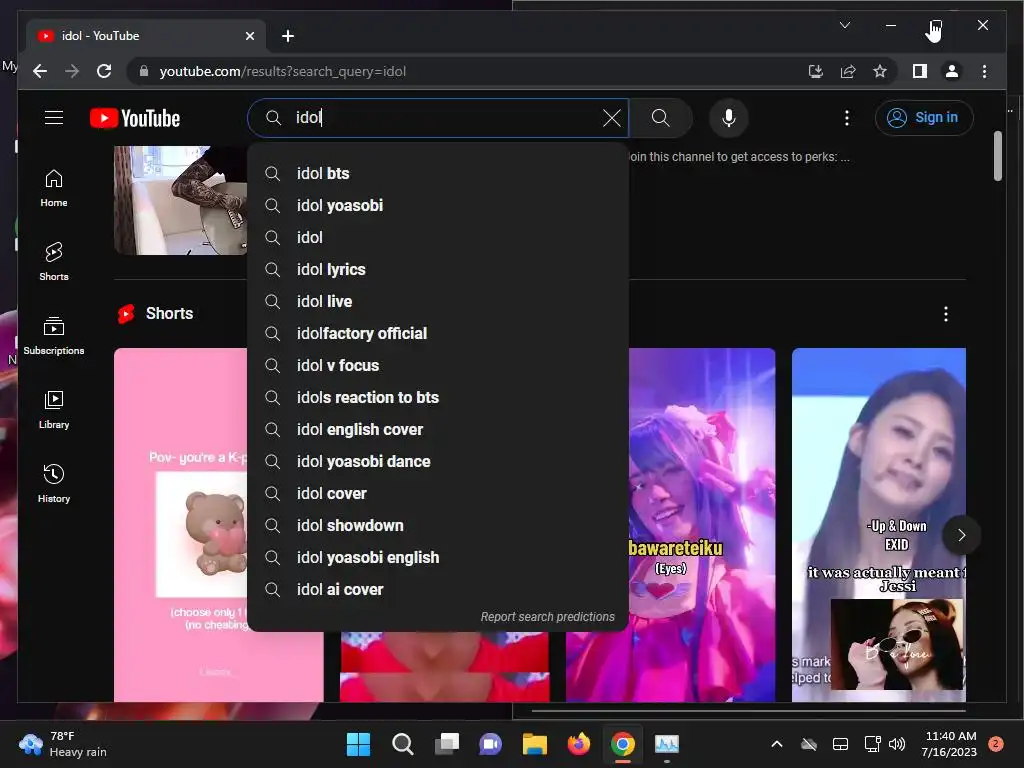The width and height of the screenshot is (1024, 768).
Task: Pick suggestion 'idol ai cover'
Action: pos(438,590)
